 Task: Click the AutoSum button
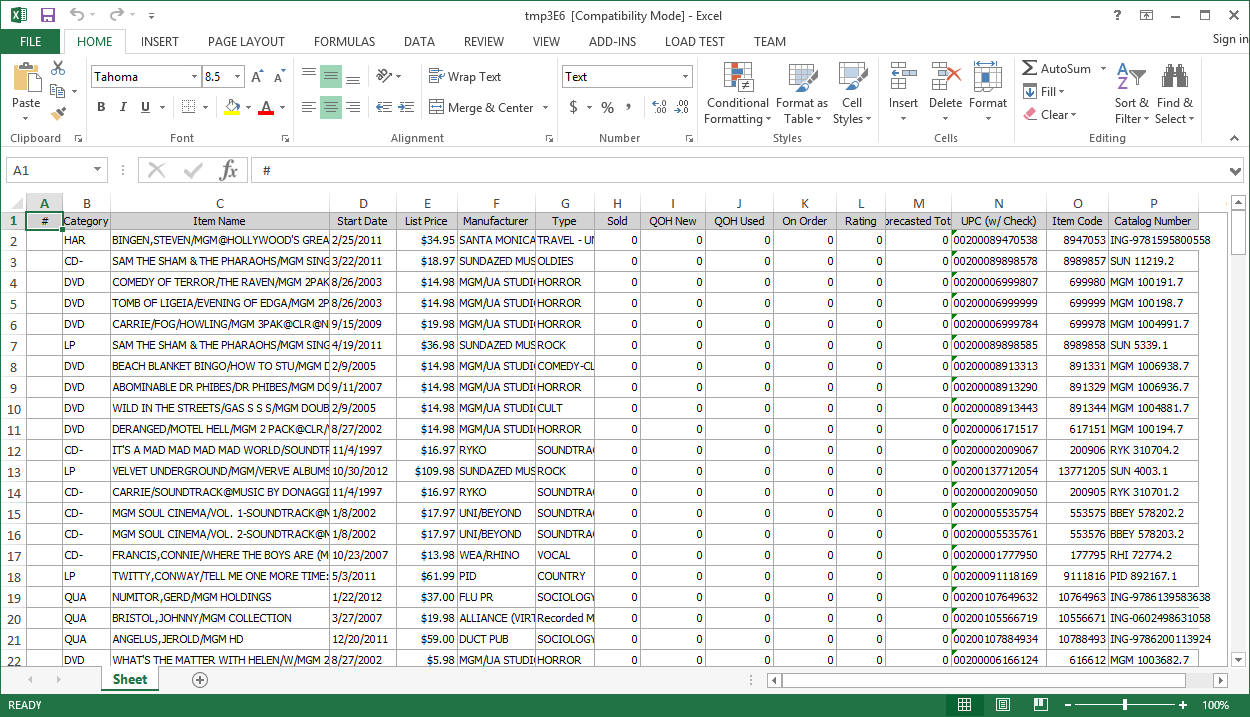[x=1057, y=69]
